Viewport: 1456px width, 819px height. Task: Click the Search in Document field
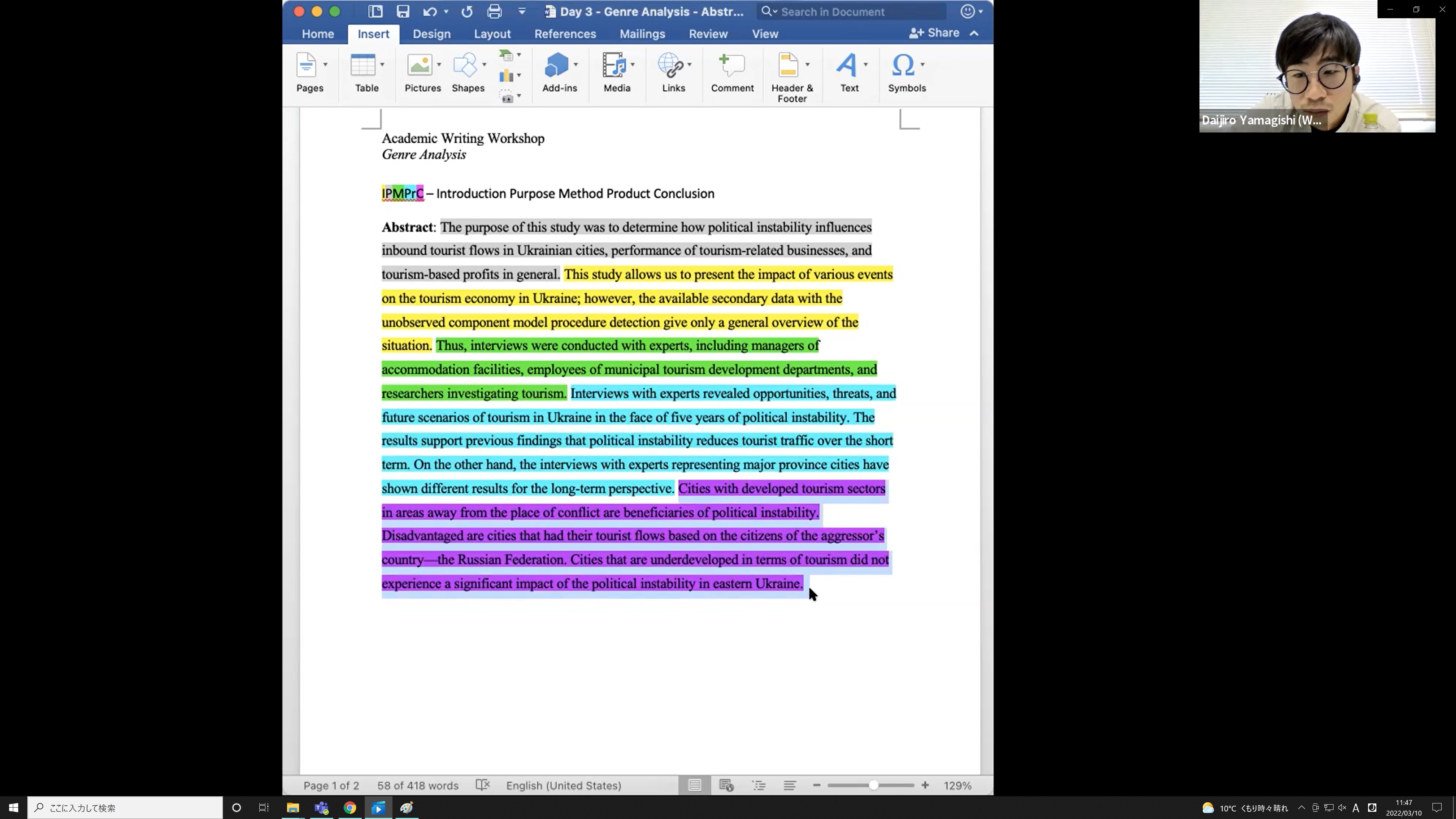(x=854, y=11)
